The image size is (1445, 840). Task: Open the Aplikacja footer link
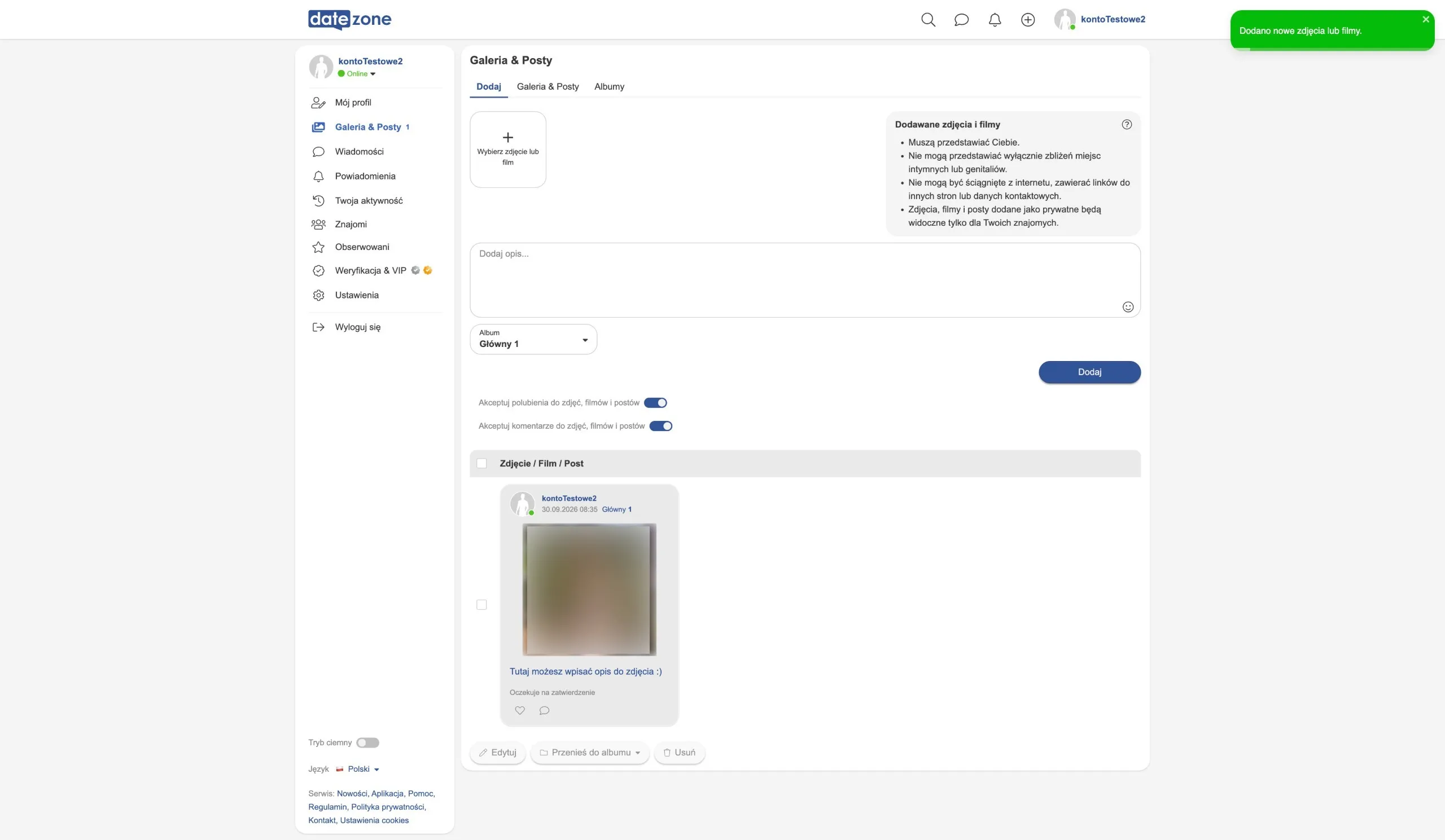[x=388, y=794]
